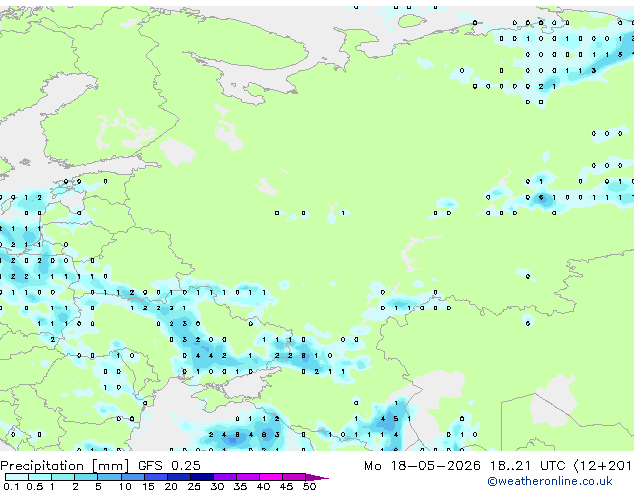
Task: Select the 0.1–0.5 mm legend swatch
Action: coord(17,477)
